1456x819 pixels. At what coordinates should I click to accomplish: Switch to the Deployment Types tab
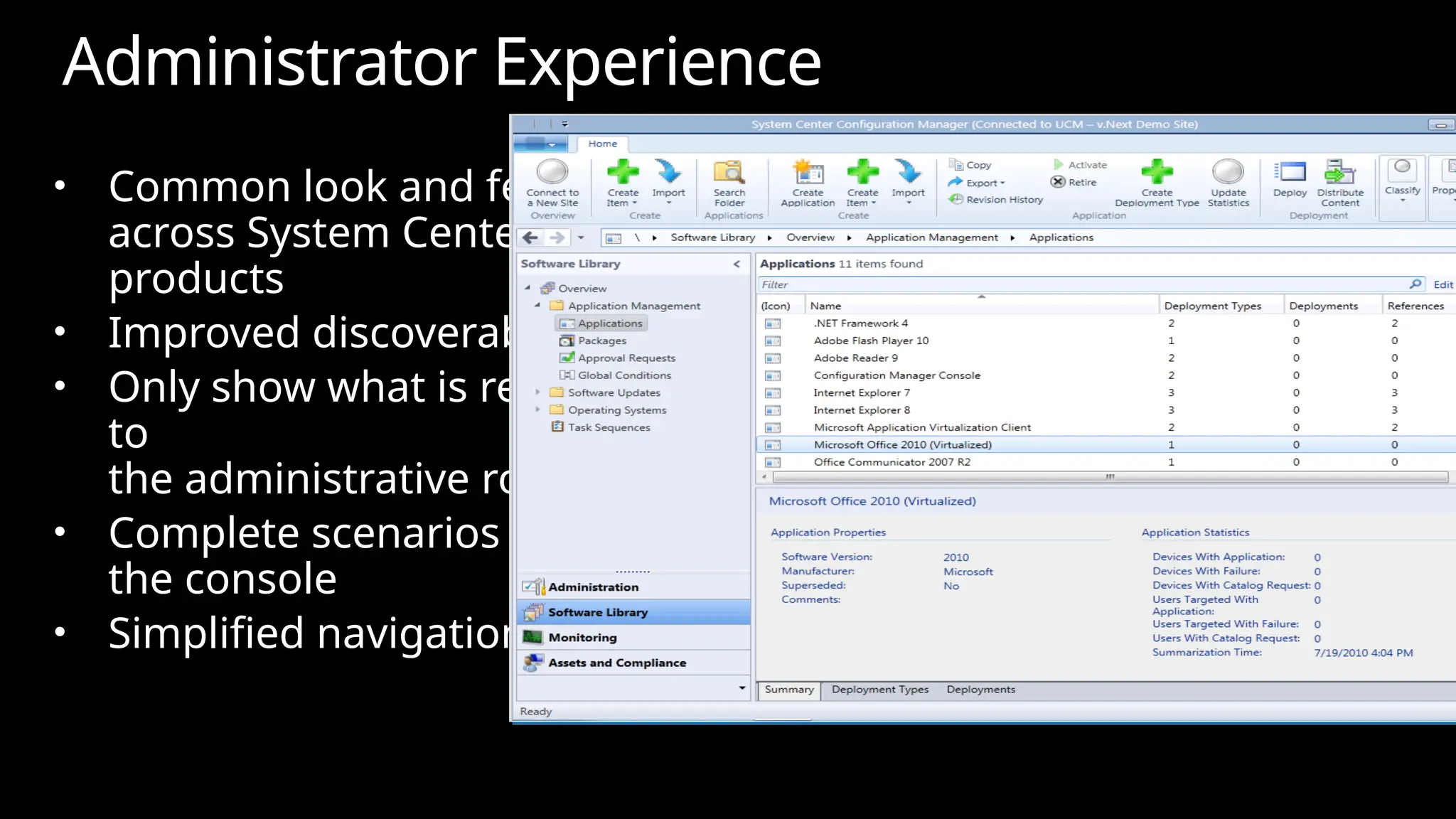(x=879, y=690)
